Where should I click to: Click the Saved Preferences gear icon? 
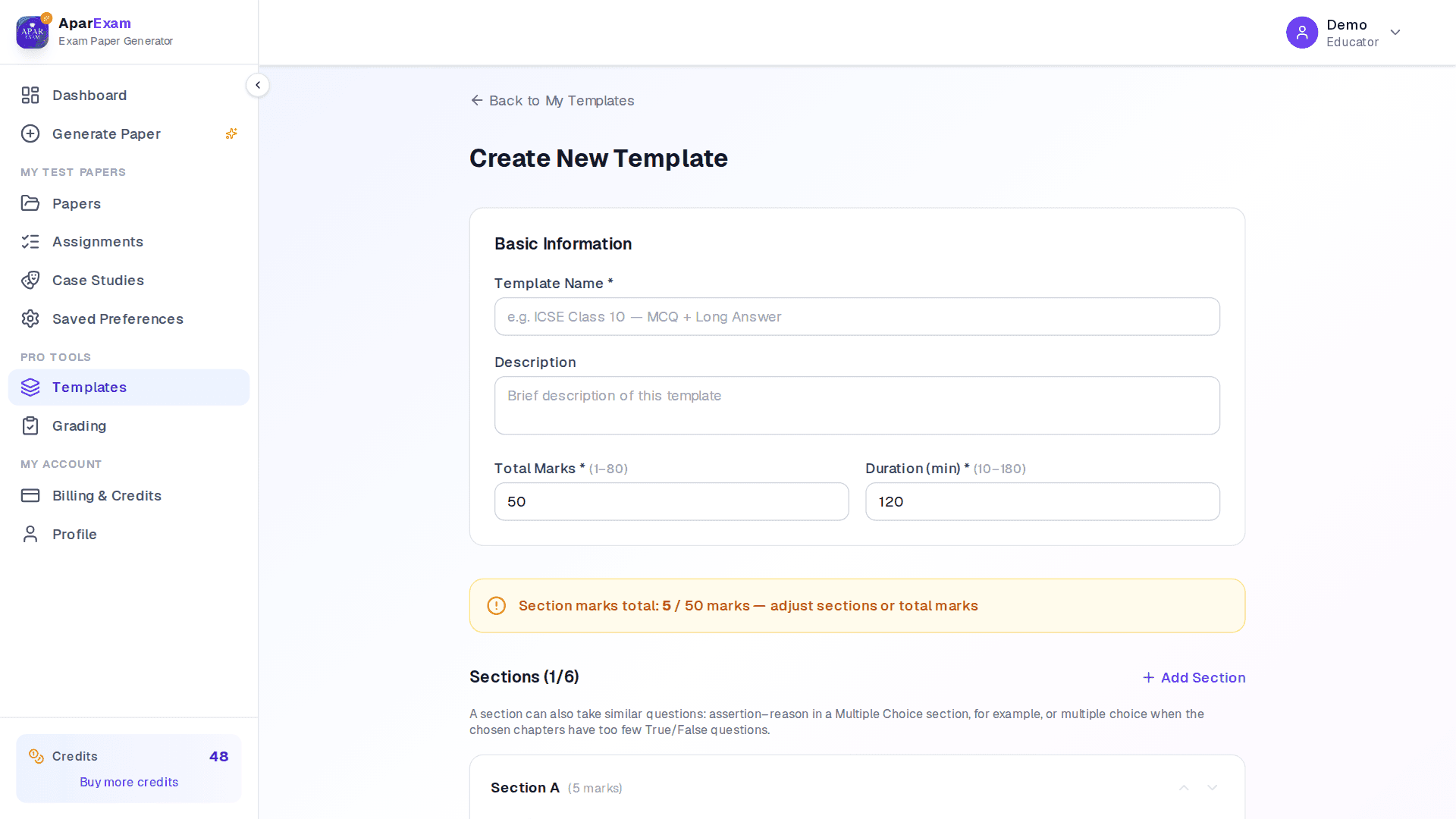coord(30,318)
